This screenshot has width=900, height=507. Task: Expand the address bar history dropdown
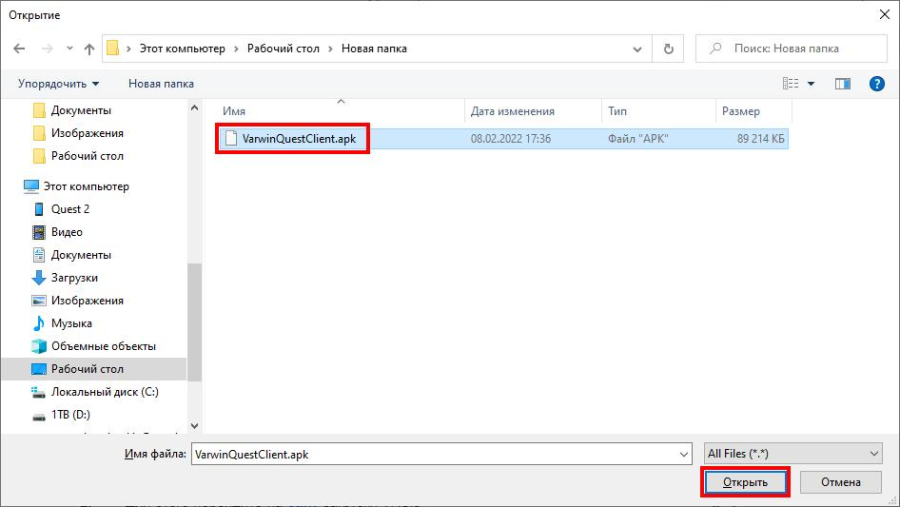637,48
